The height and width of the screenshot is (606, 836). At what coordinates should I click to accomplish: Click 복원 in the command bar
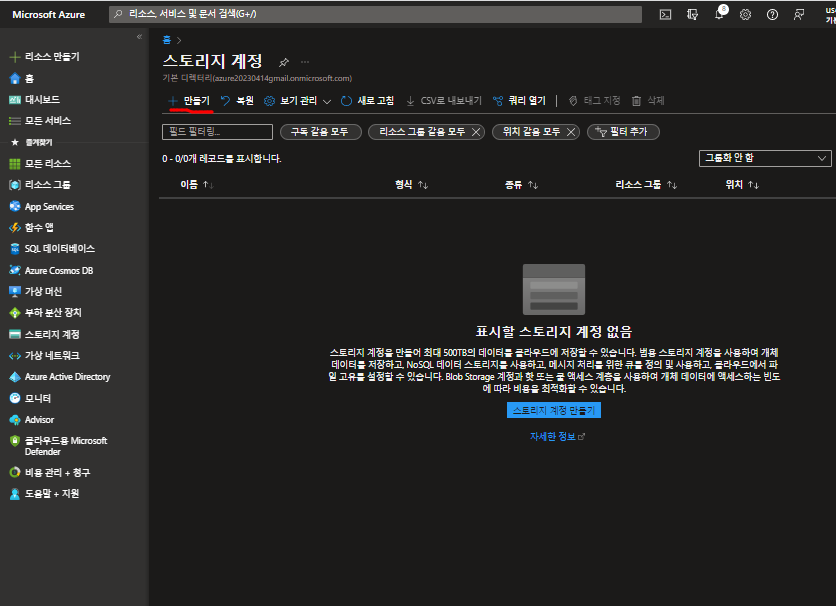point(237,101)
